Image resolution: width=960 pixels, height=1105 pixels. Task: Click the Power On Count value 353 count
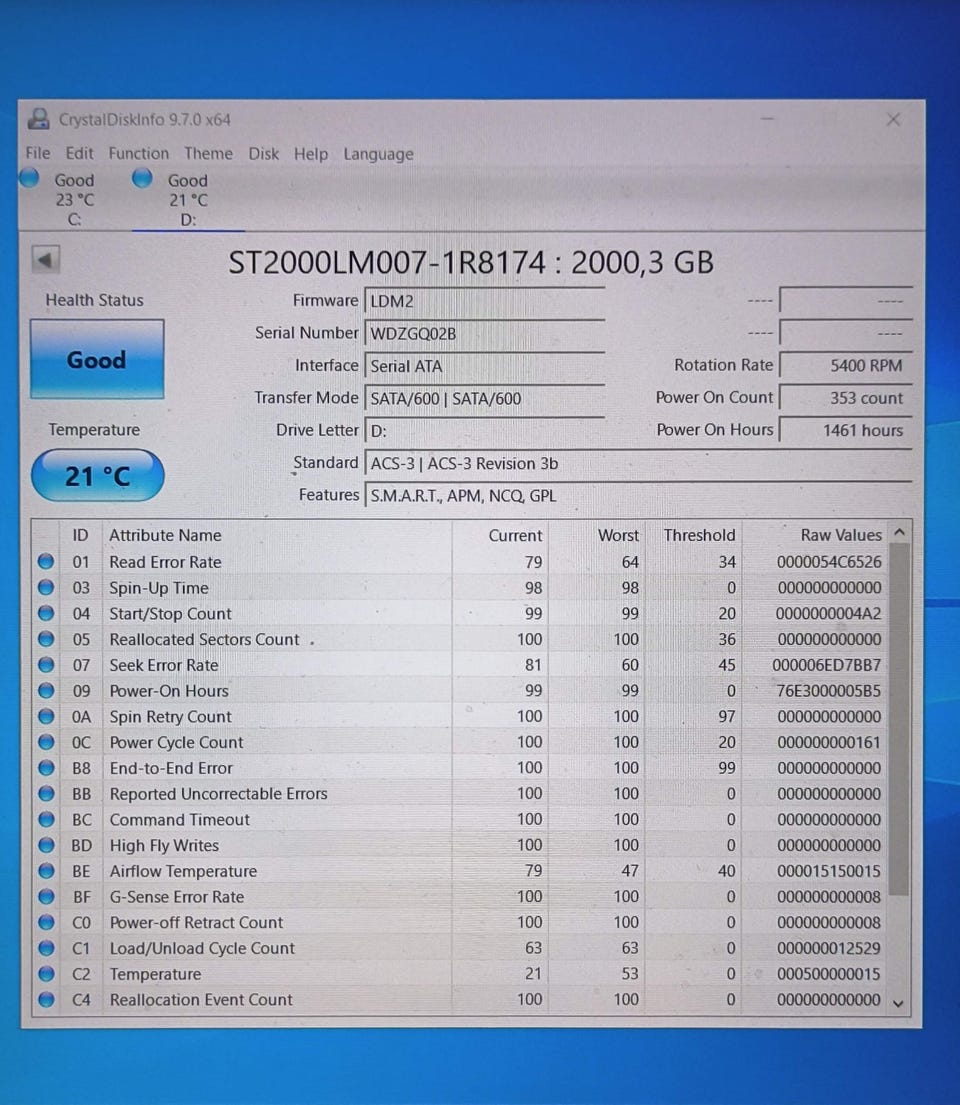pyautogui.click(x=846, y=397)
